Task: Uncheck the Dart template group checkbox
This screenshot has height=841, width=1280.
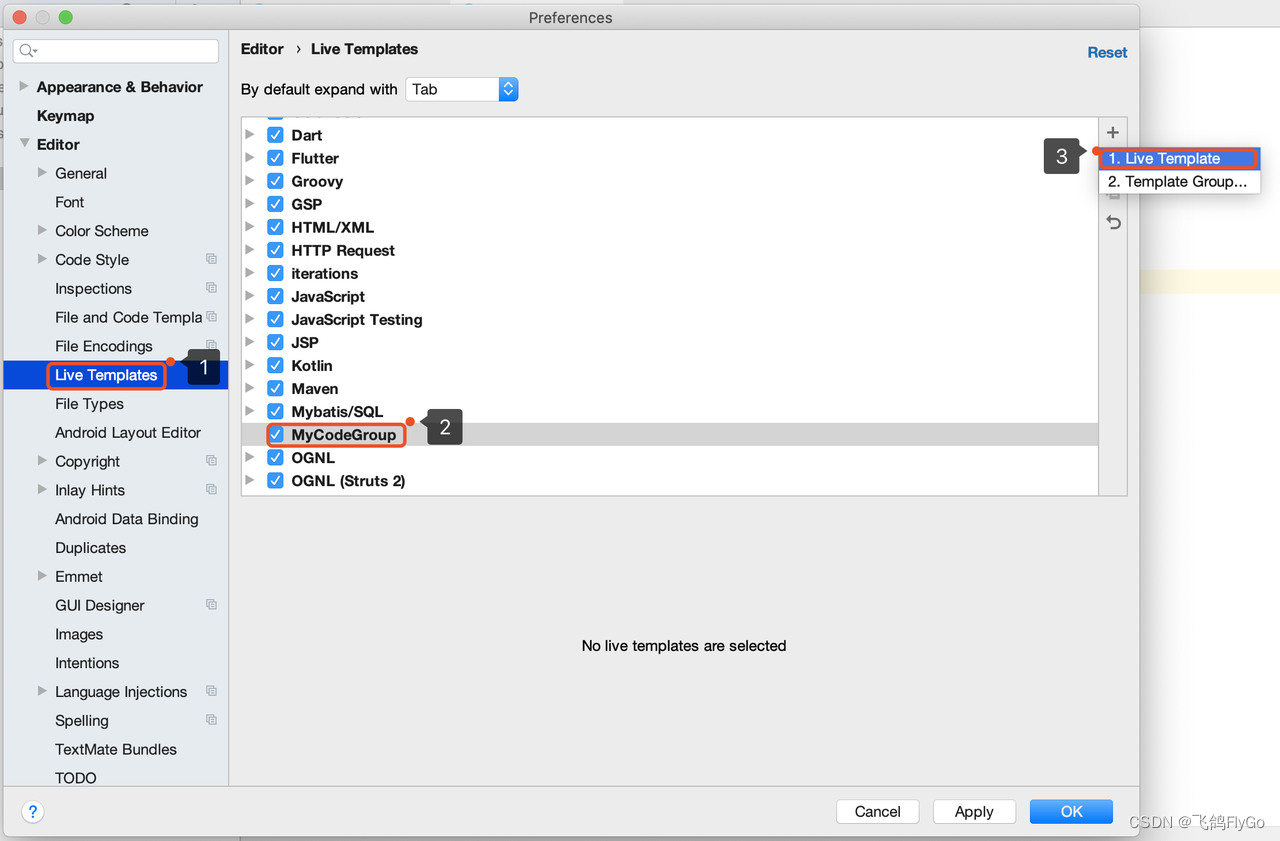Action: pos(275,135)
